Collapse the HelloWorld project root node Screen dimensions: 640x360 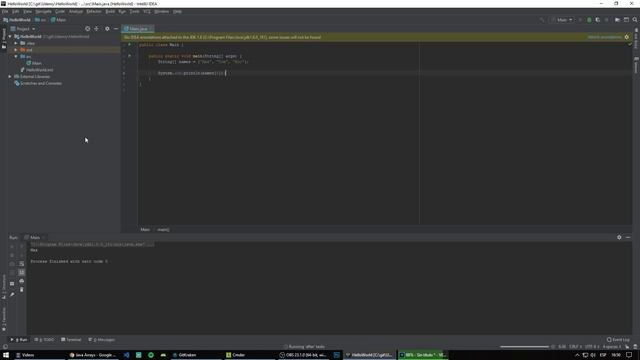pyautogui.click(x=10, y=36)
